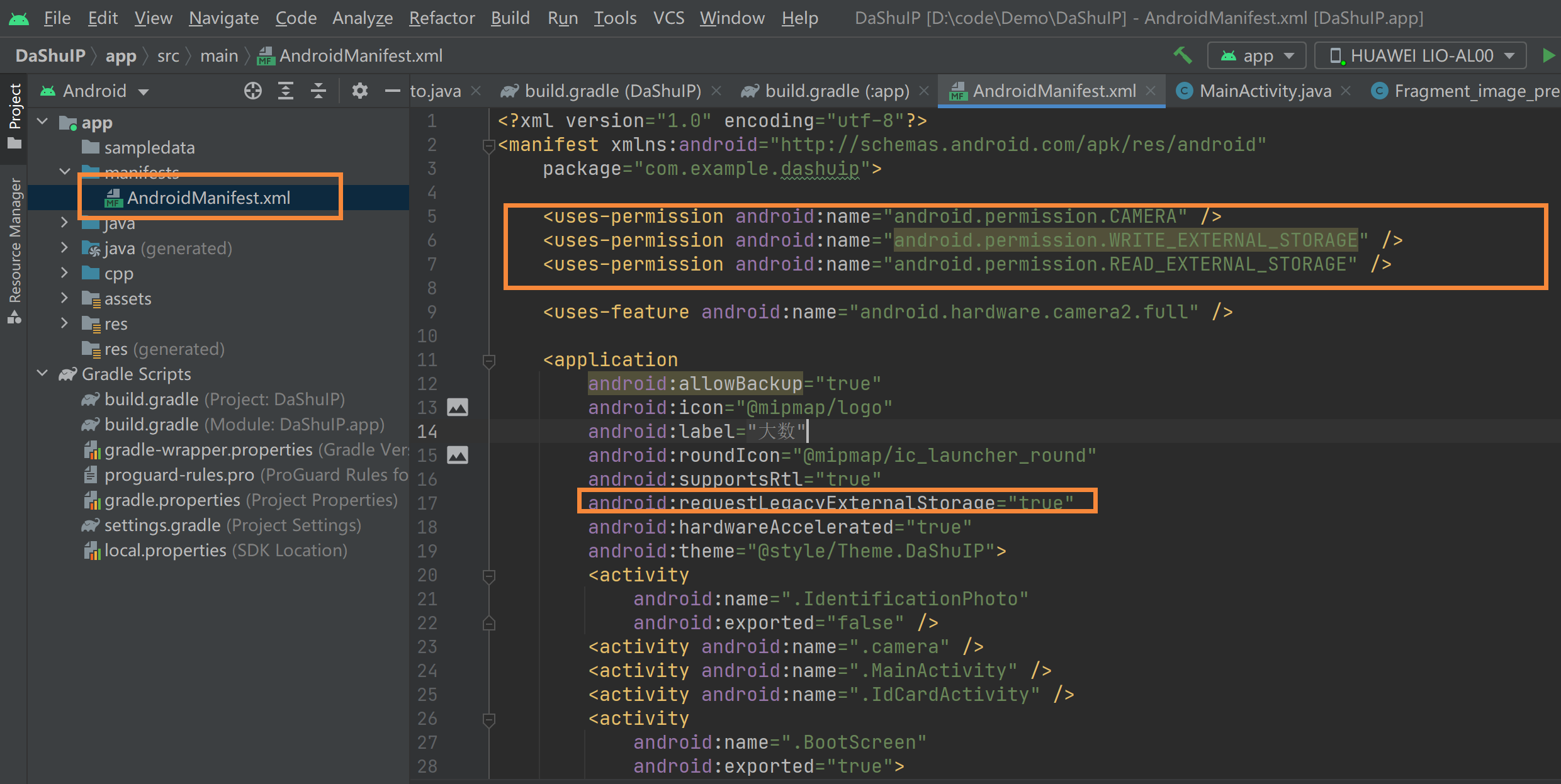
Task: Click the DaShuIP breadcrumb
Action: (x=50, y=56)
